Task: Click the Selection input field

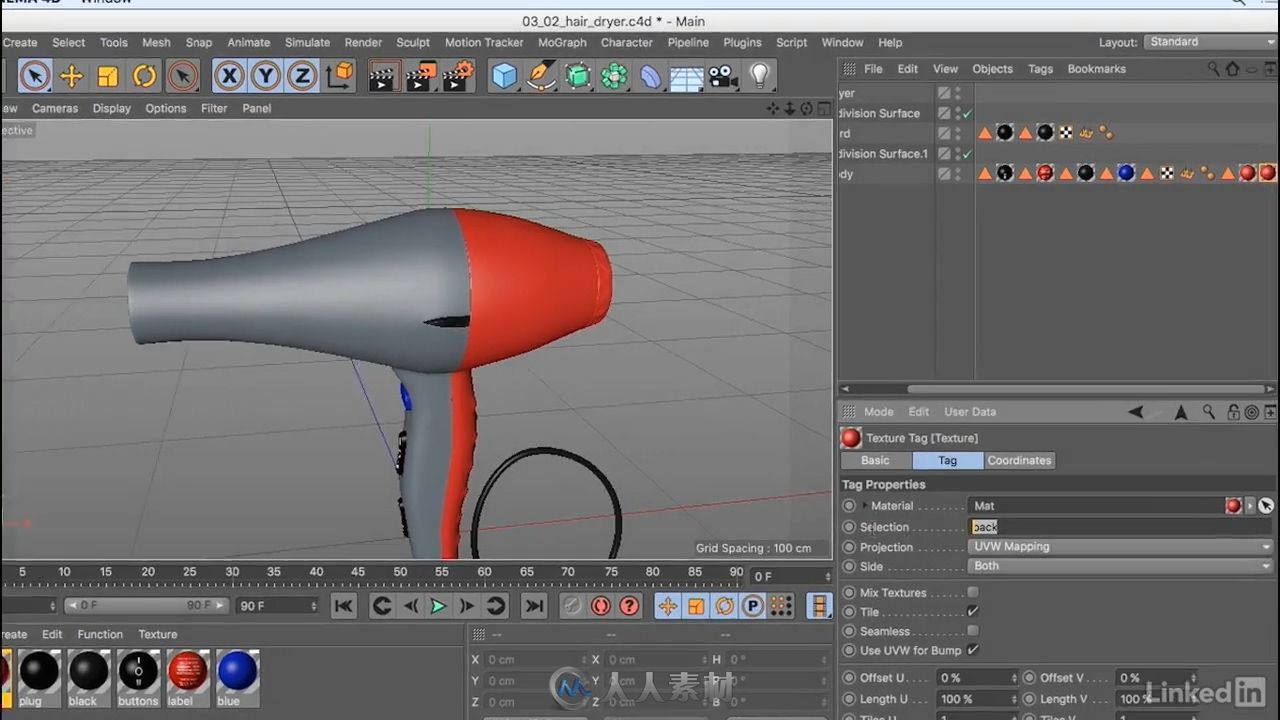Action: tap(1120, 527)
